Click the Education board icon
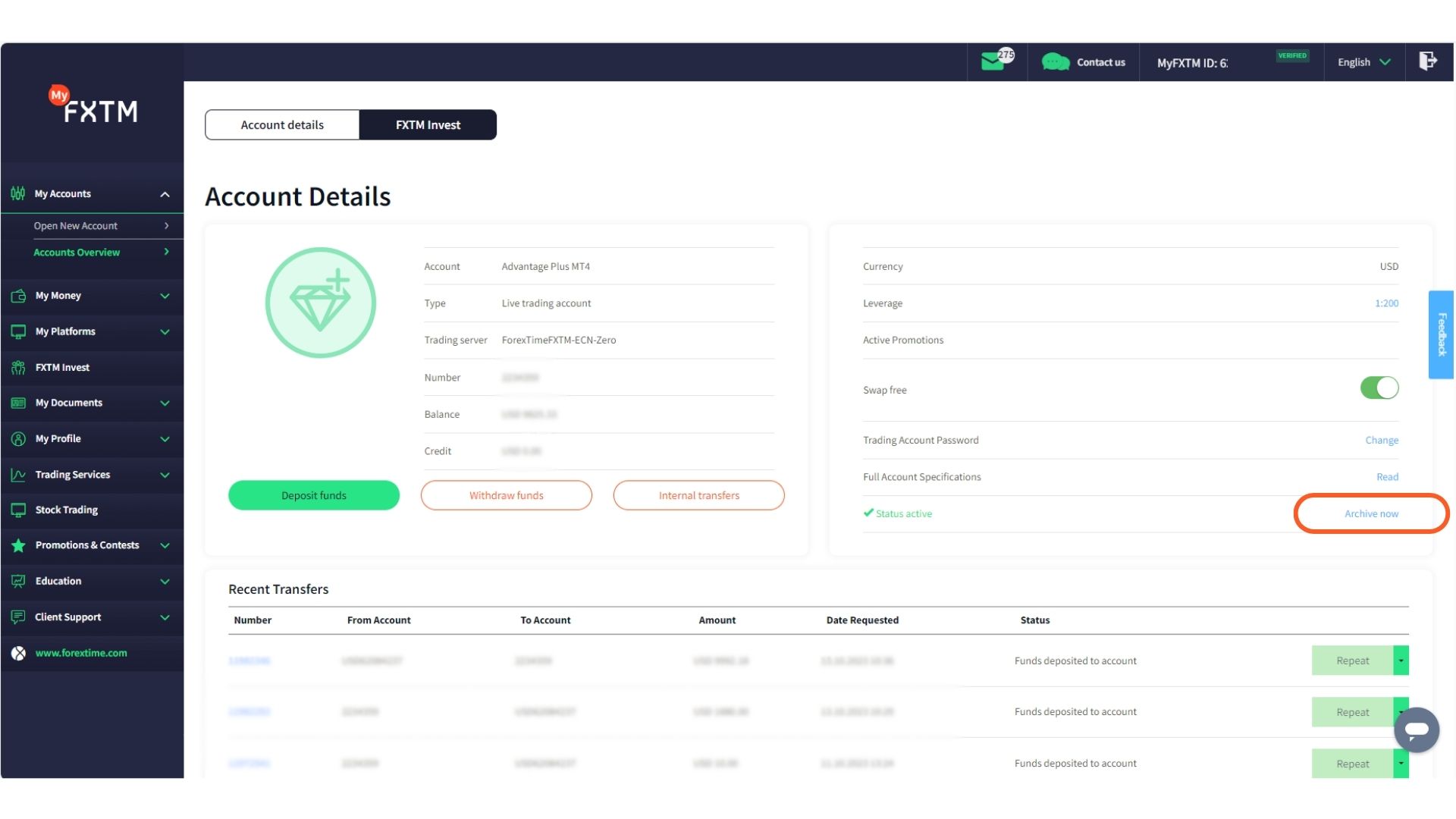Image resolution: width=1456 pixels, height=819 pixels. [x=18, y=581]
